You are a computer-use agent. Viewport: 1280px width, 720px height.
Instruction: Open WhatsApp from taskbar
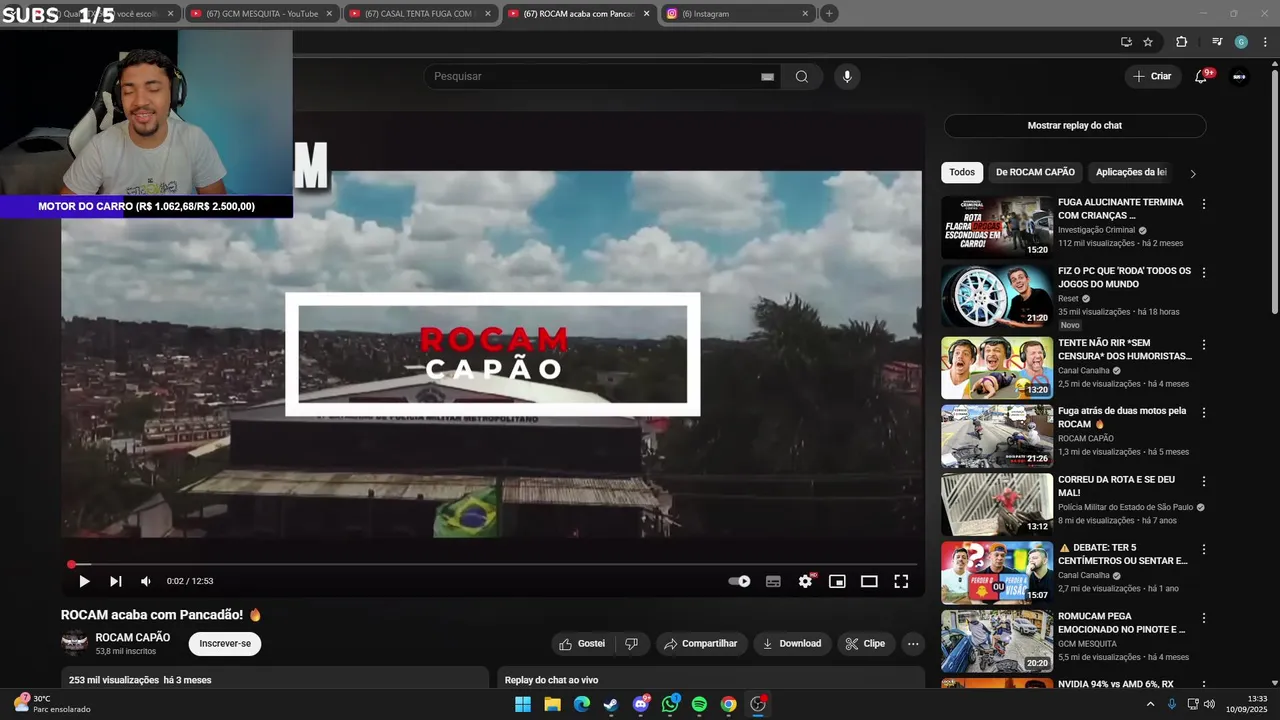point(670,704)
